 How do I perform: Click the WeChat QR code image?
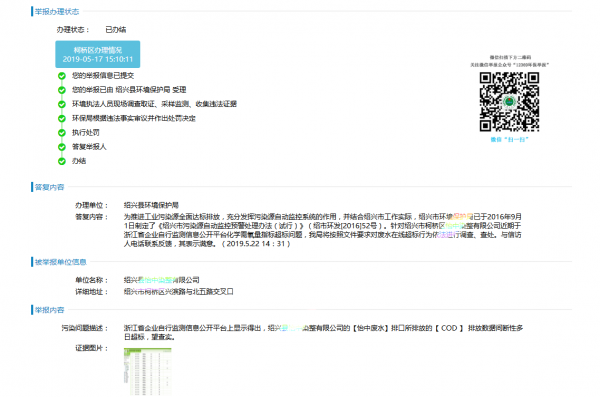[x=509, y=102]
